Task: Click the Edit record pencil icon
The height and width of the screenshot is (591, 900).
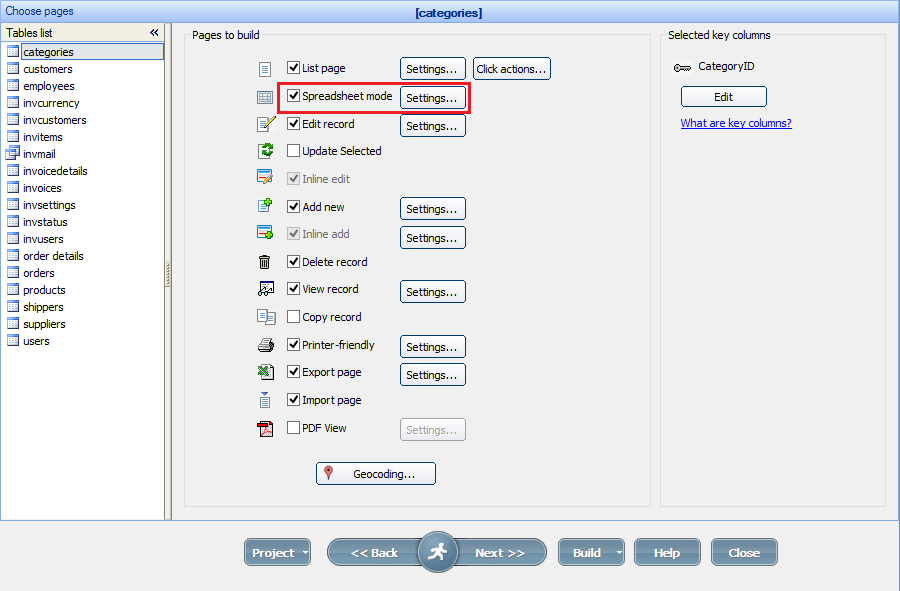Action: (265, 124)
